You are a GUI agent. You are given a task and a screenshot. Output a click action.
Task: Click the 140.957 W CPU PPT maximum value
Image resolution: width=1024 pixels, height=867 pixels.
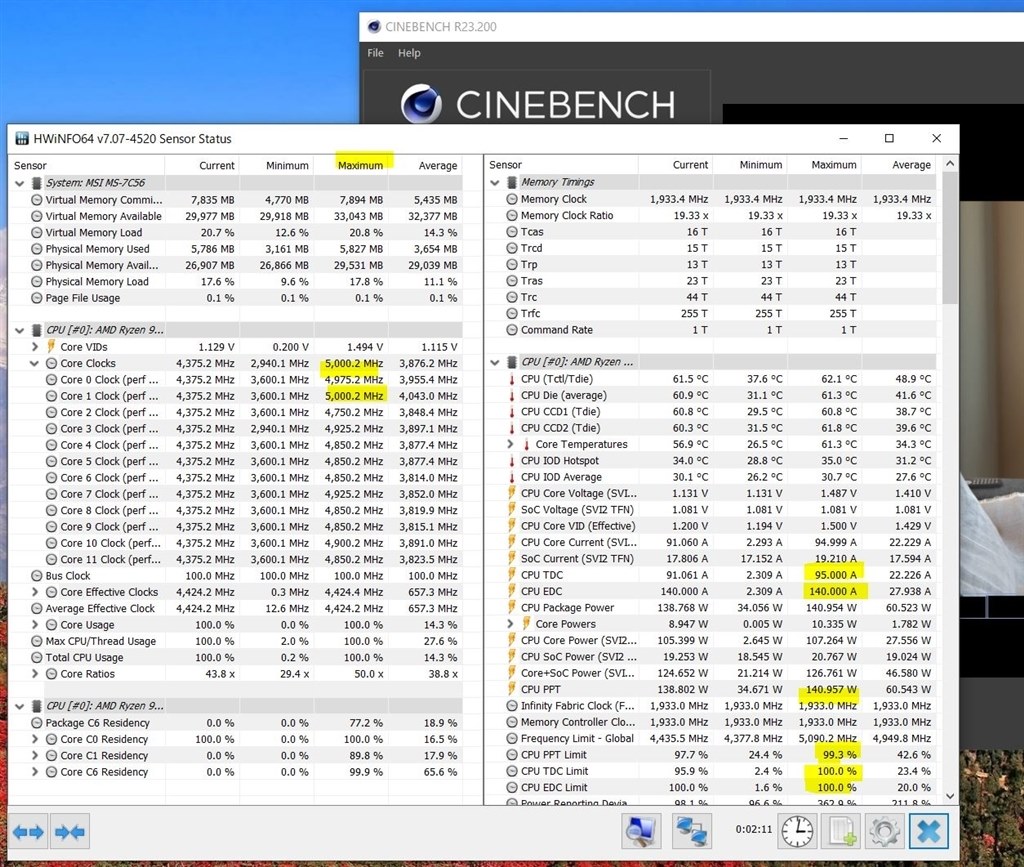[831, 689]
